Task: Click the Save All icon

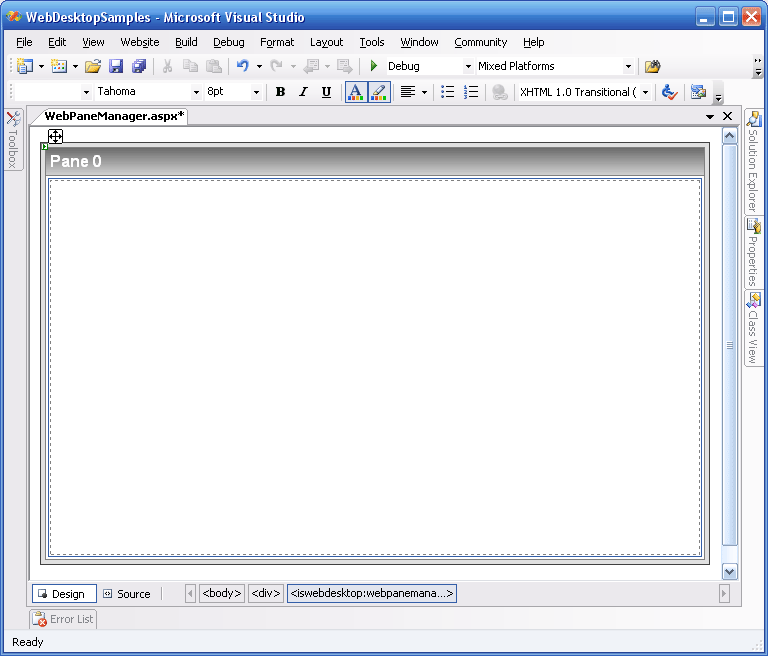Action: [x=139, y=66]
